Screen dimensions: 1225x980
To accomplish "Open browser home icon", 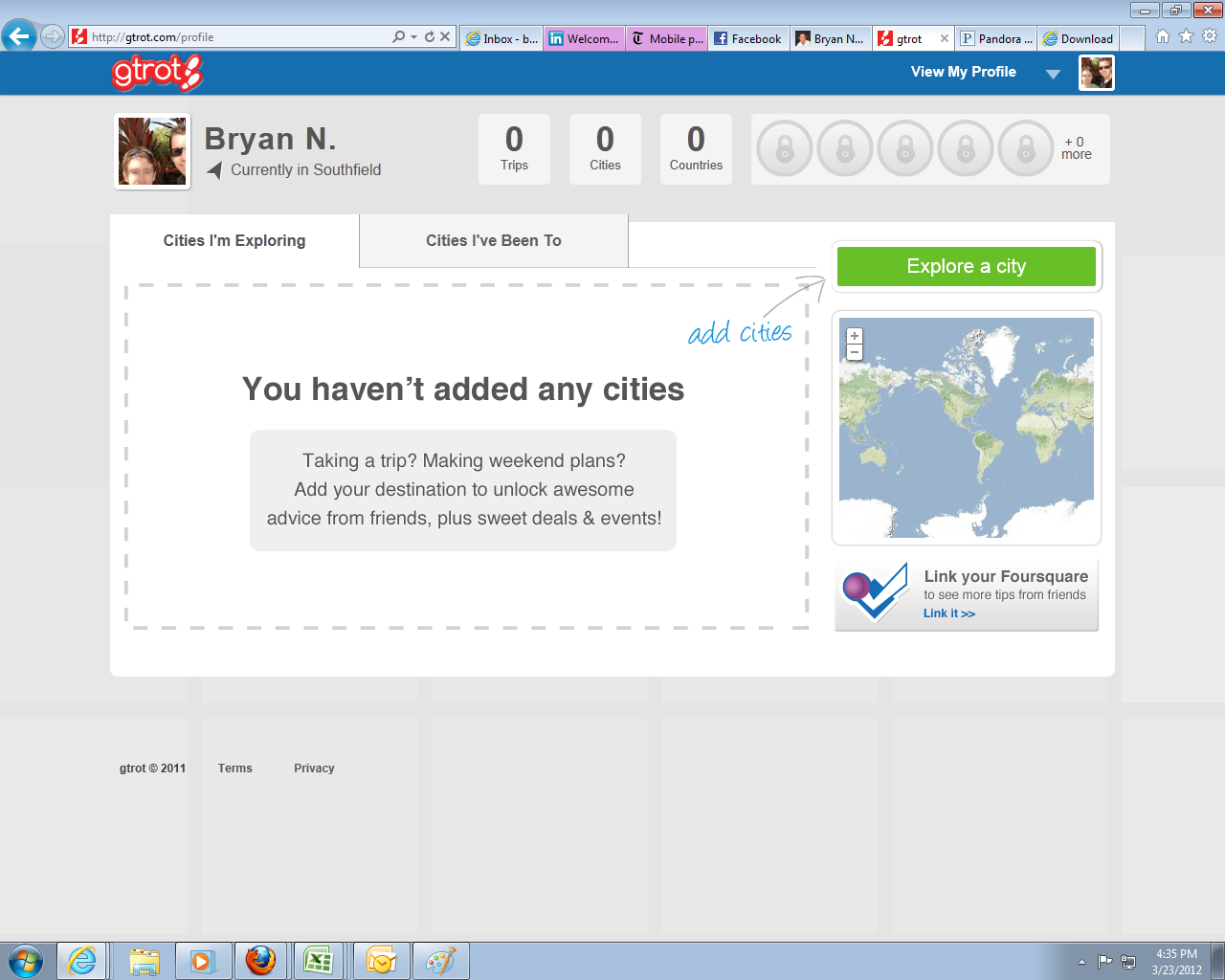I will click(x=1162, y=36).
